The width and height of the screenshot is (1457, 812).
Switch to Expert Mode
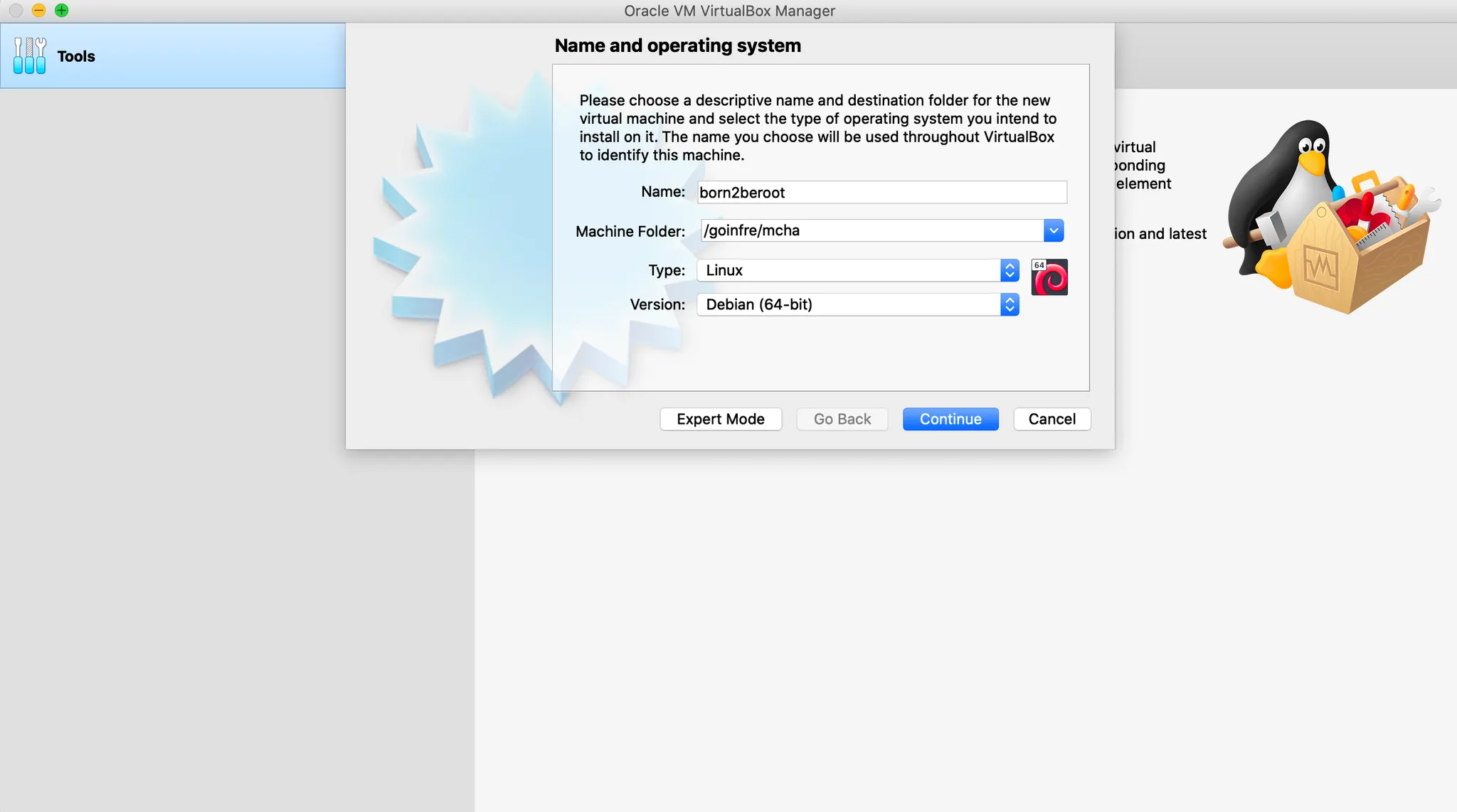[720, 419]
